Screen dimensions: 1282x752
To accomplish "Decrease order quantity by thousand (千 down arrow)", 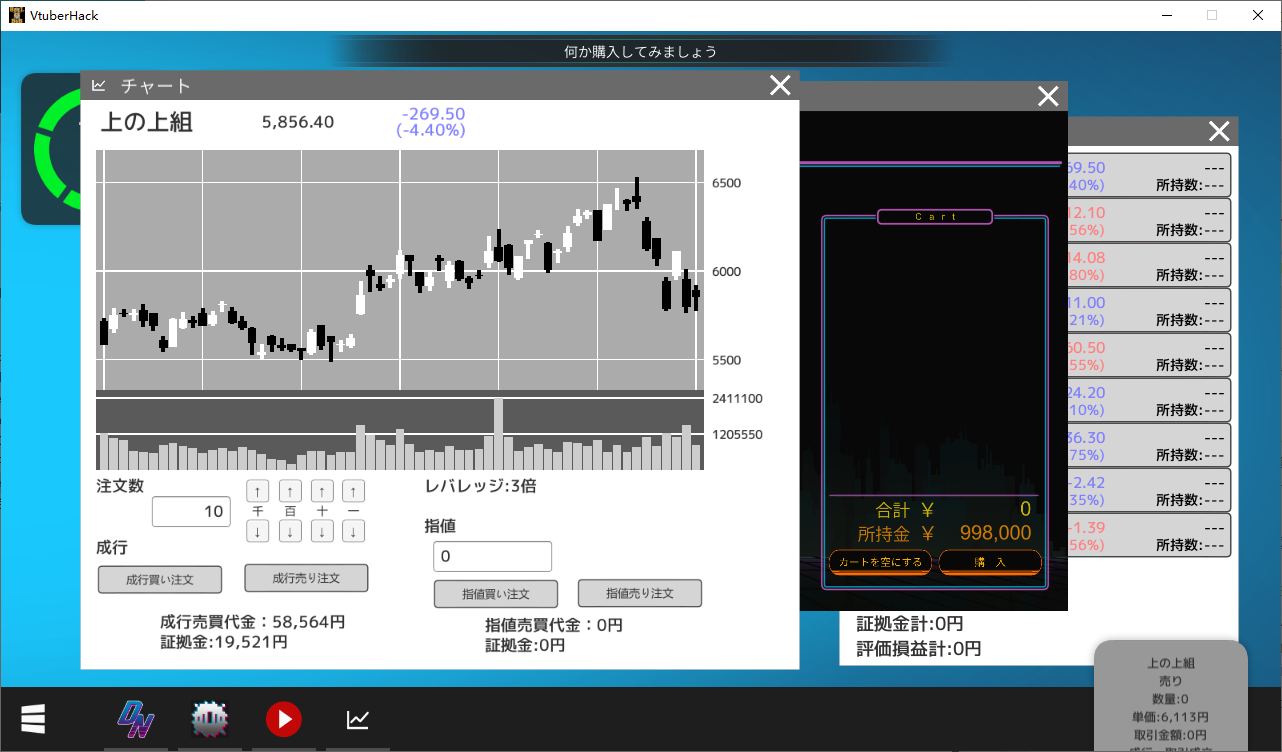I will click(x=258, y=532).
